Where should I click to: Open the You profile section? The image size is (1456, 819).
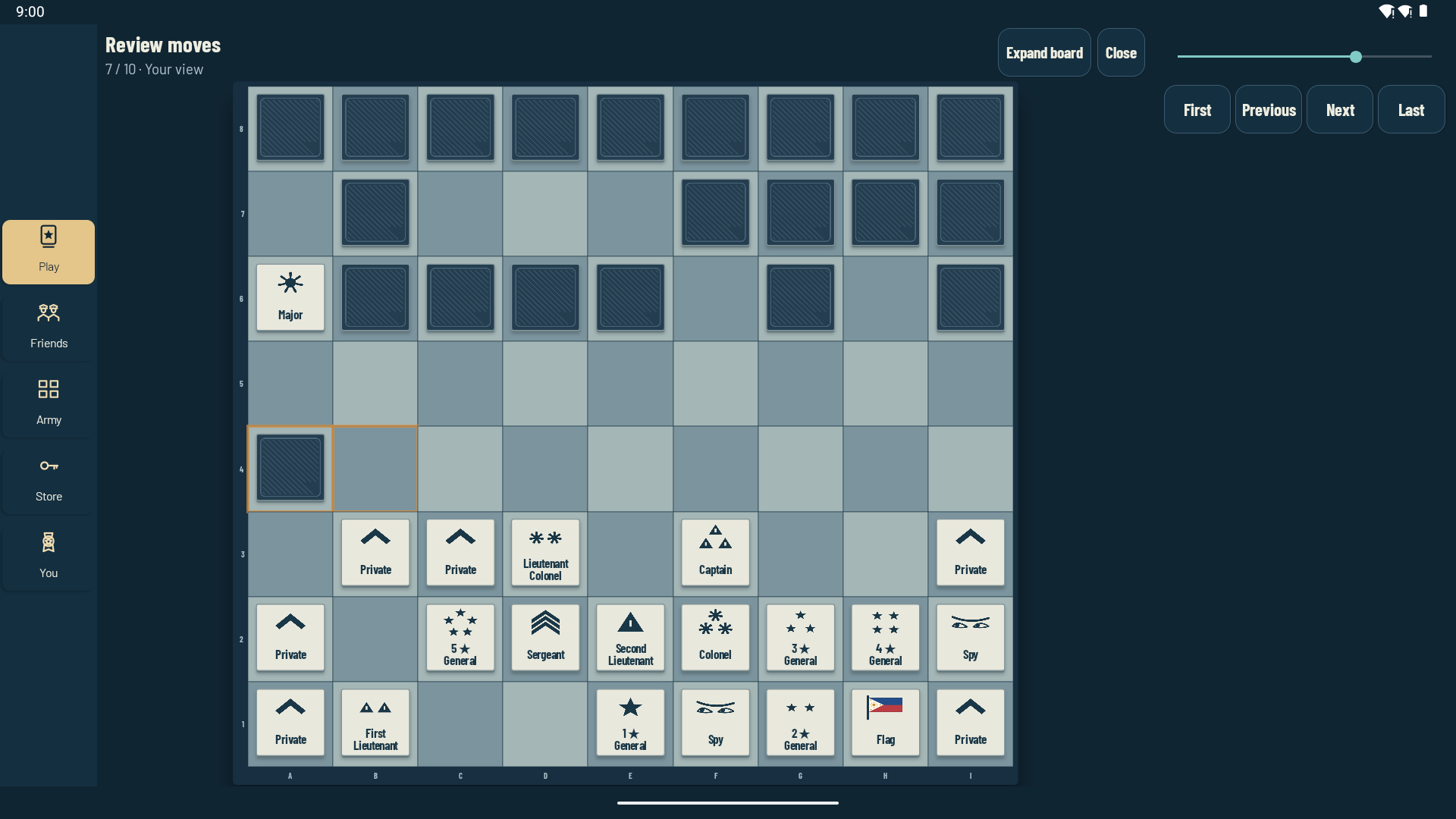point(49,558)
